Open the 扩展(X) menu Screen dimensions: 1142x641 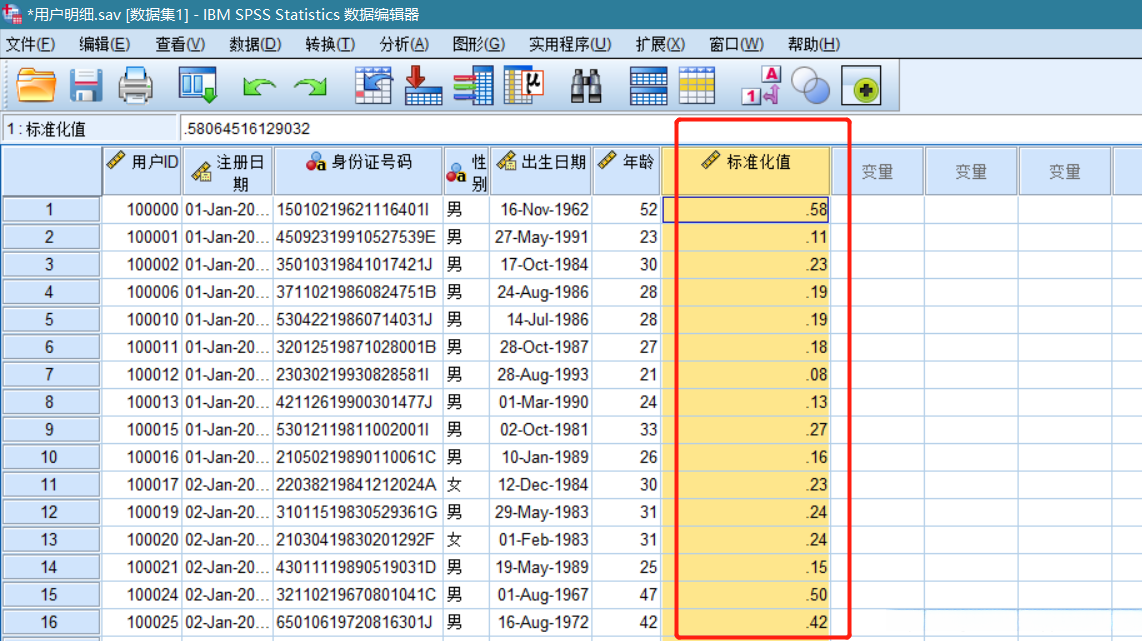pyautogui.click(x=660, y=44)
